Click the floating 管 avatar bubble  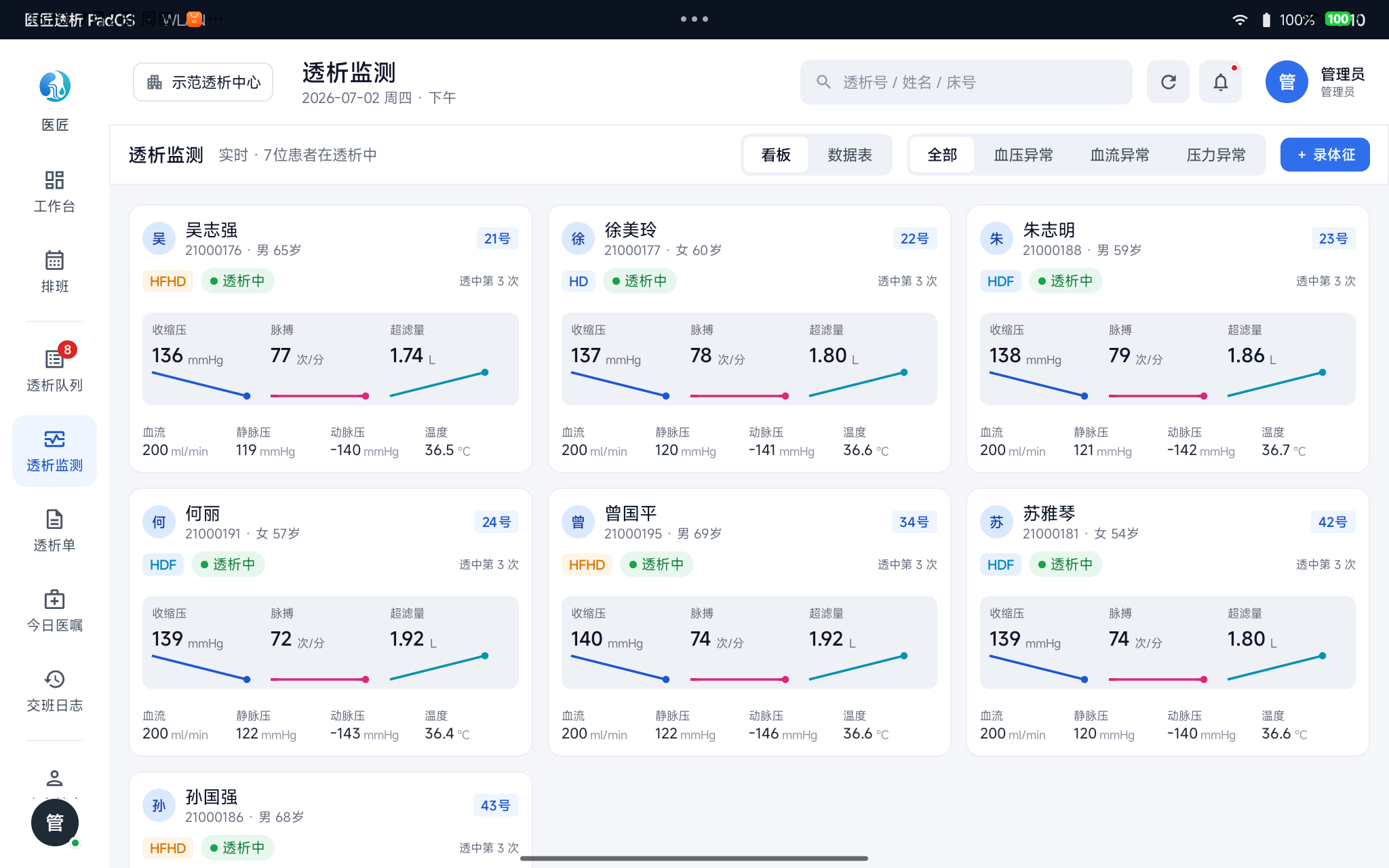click(55, 823)
